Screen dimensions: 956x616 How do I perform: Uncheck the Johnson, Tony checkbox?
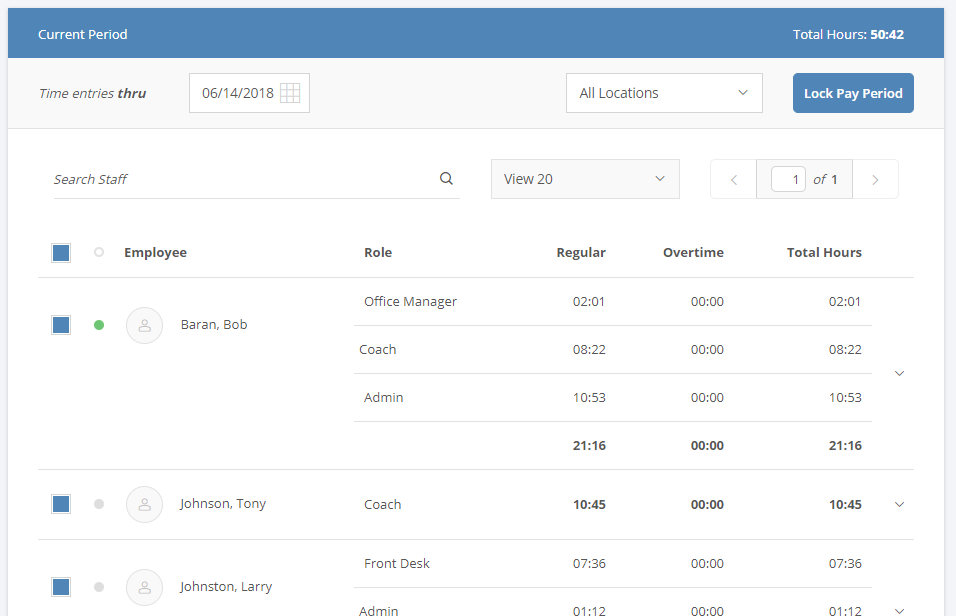tap(61, 504)
